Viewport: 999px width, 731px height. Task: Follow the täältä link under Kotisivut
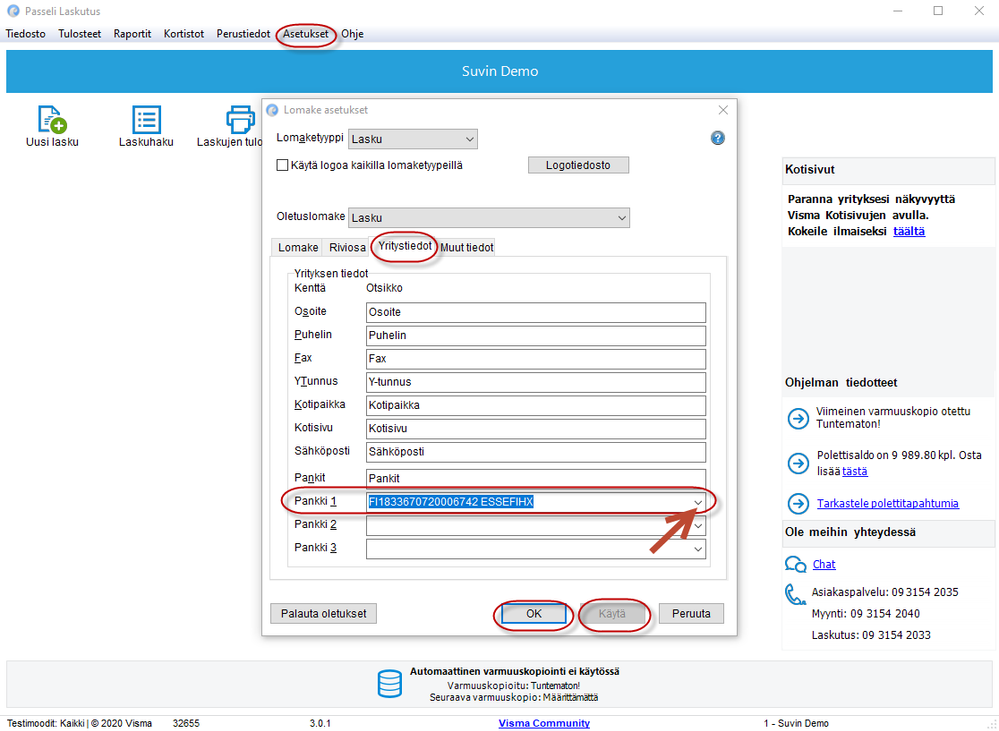(909, 231)
